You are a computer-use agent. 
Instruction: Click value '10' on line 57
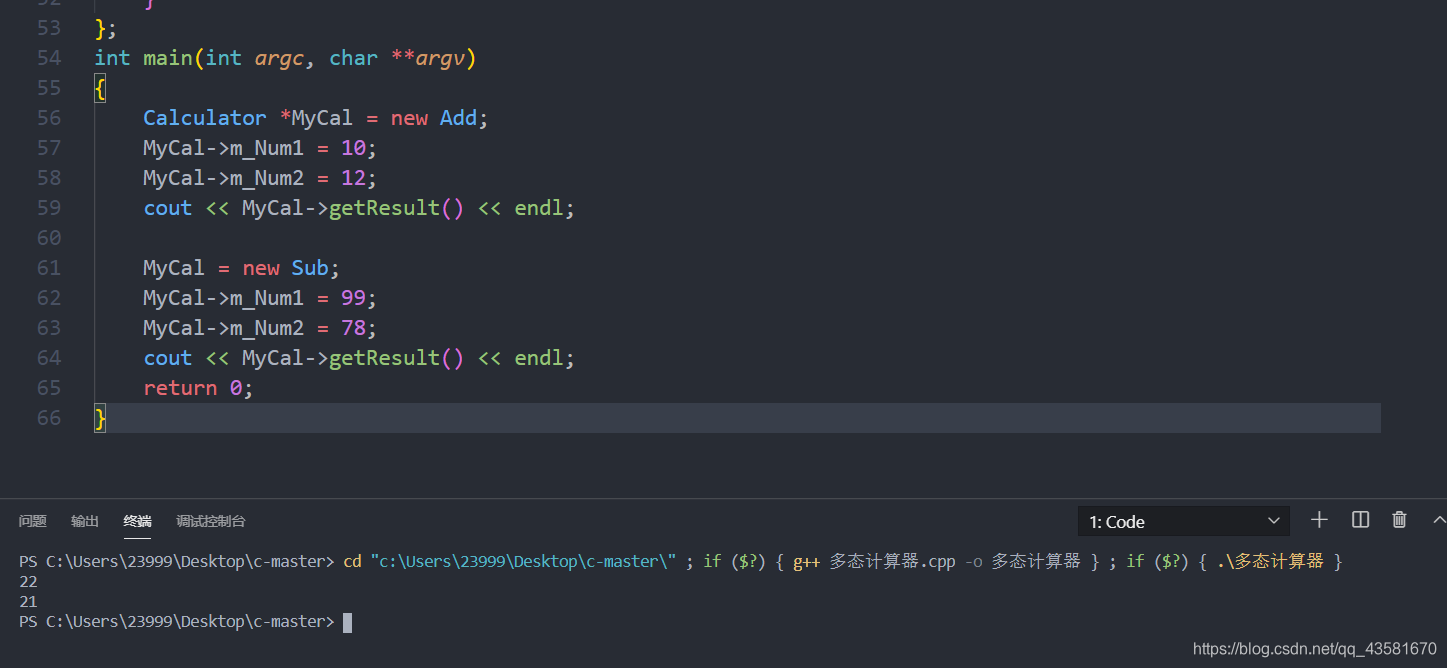[353, 148]
